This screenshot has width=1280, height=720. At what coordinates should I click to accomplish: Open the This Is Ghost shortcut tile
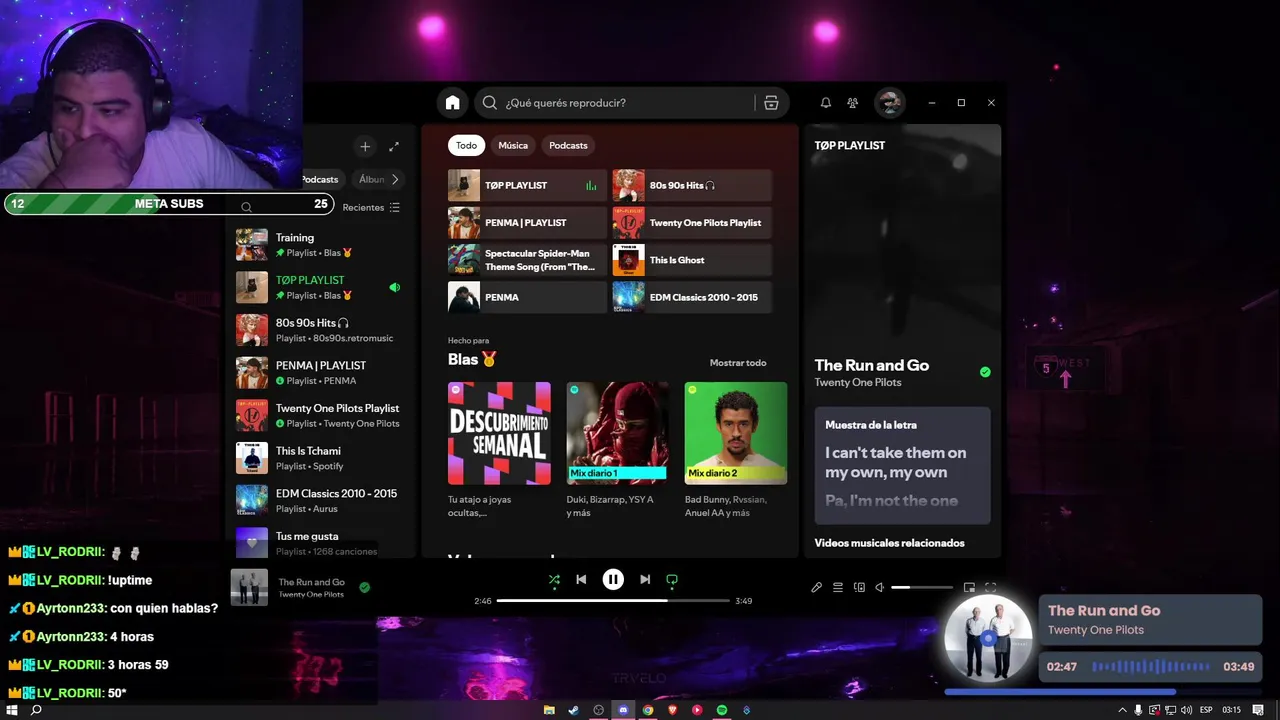[692, 260]
